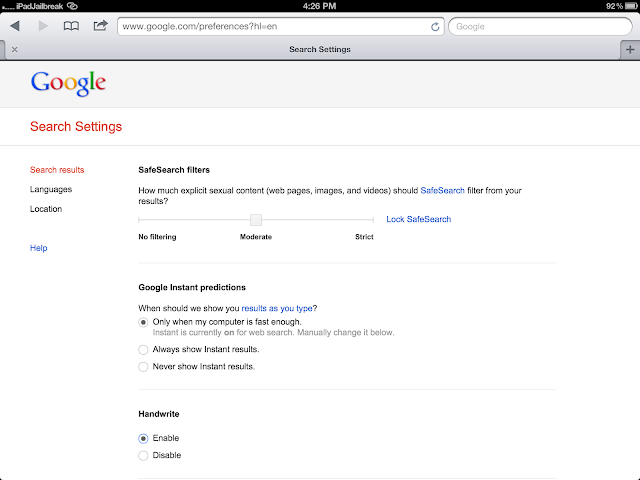Viewport: 640px width, 480px height.
Task: Select 'Always show Instant results'
Action: pos(143,349)
